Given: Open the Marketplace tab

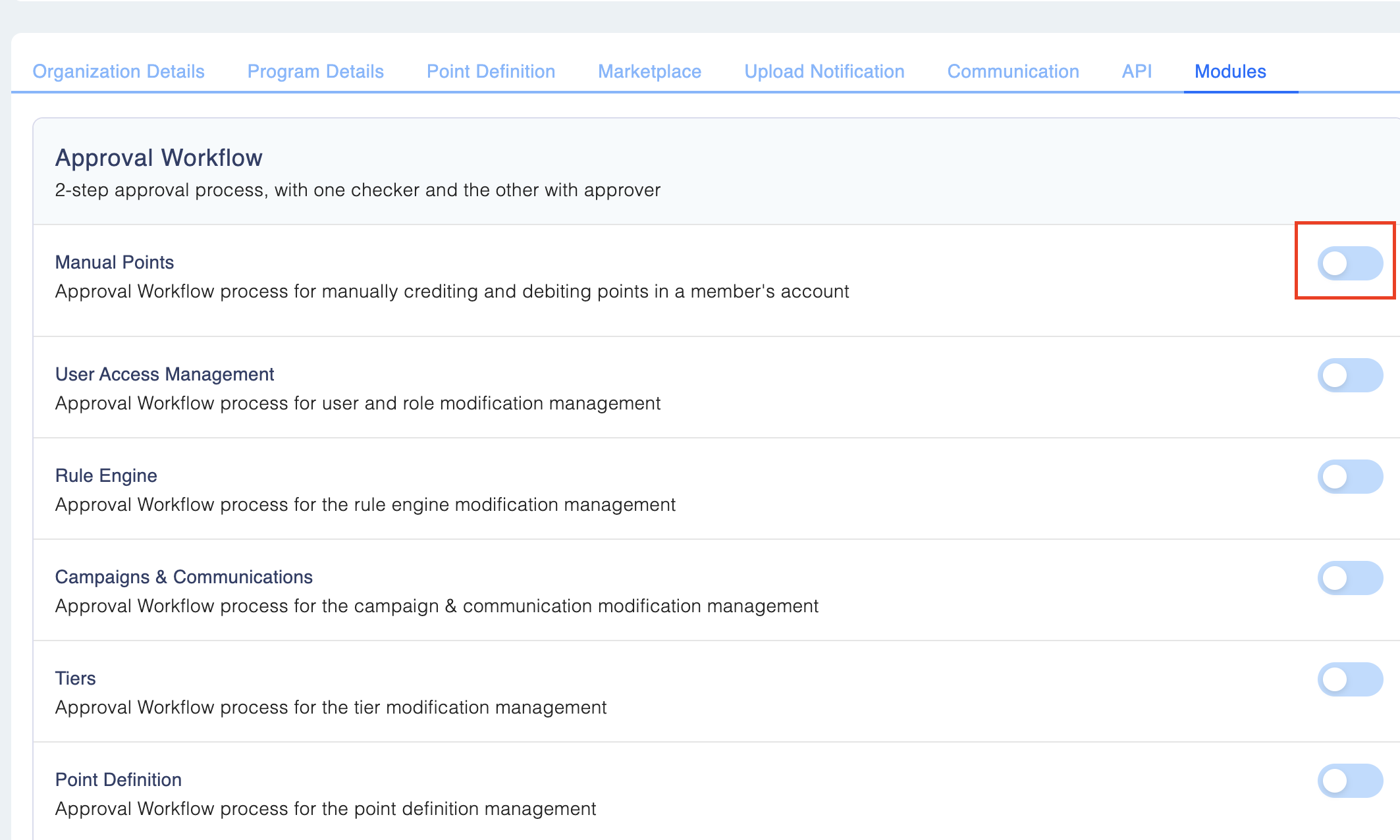Looking at the screenshot, I should (x=649, y=71).
